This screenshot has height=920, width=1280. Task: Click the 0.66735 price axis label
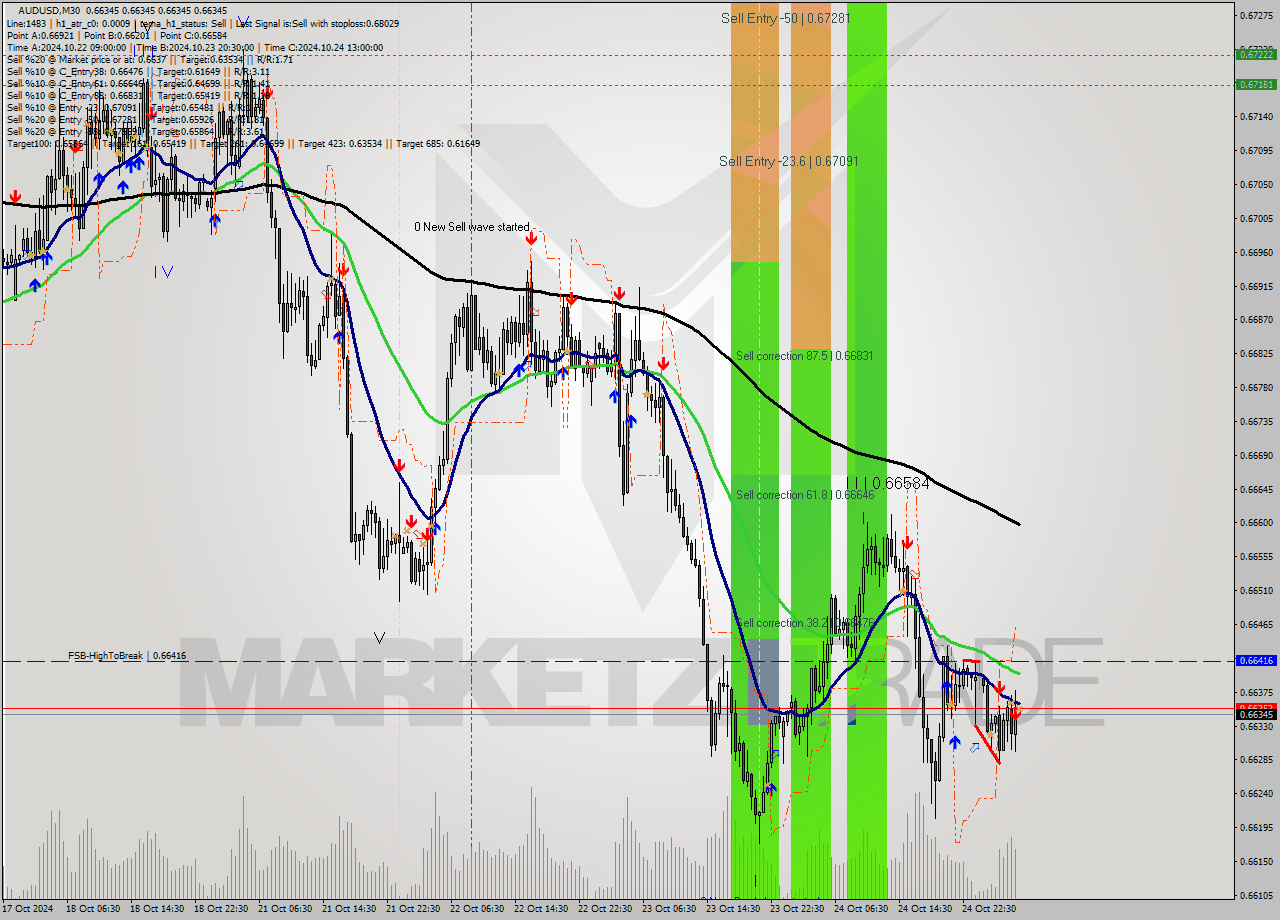pos(1256,421)
